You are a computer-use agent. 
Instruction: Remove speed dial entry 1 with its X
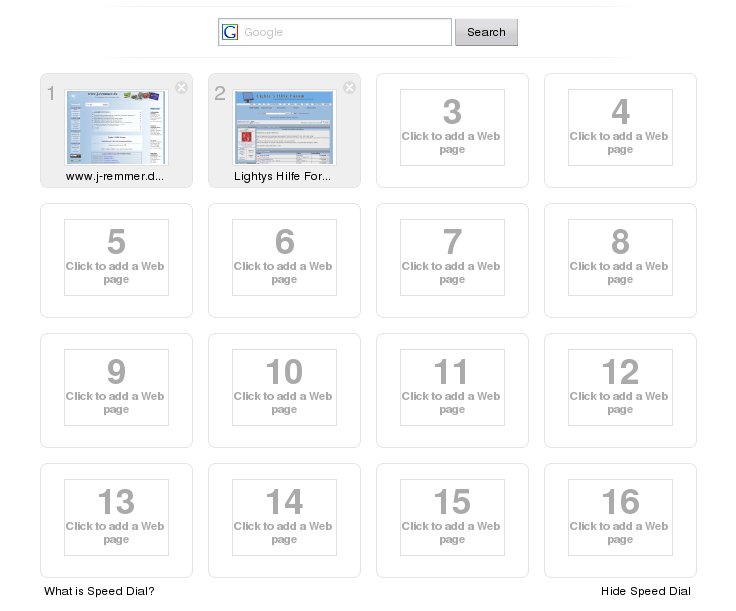(x=181, y=87)
